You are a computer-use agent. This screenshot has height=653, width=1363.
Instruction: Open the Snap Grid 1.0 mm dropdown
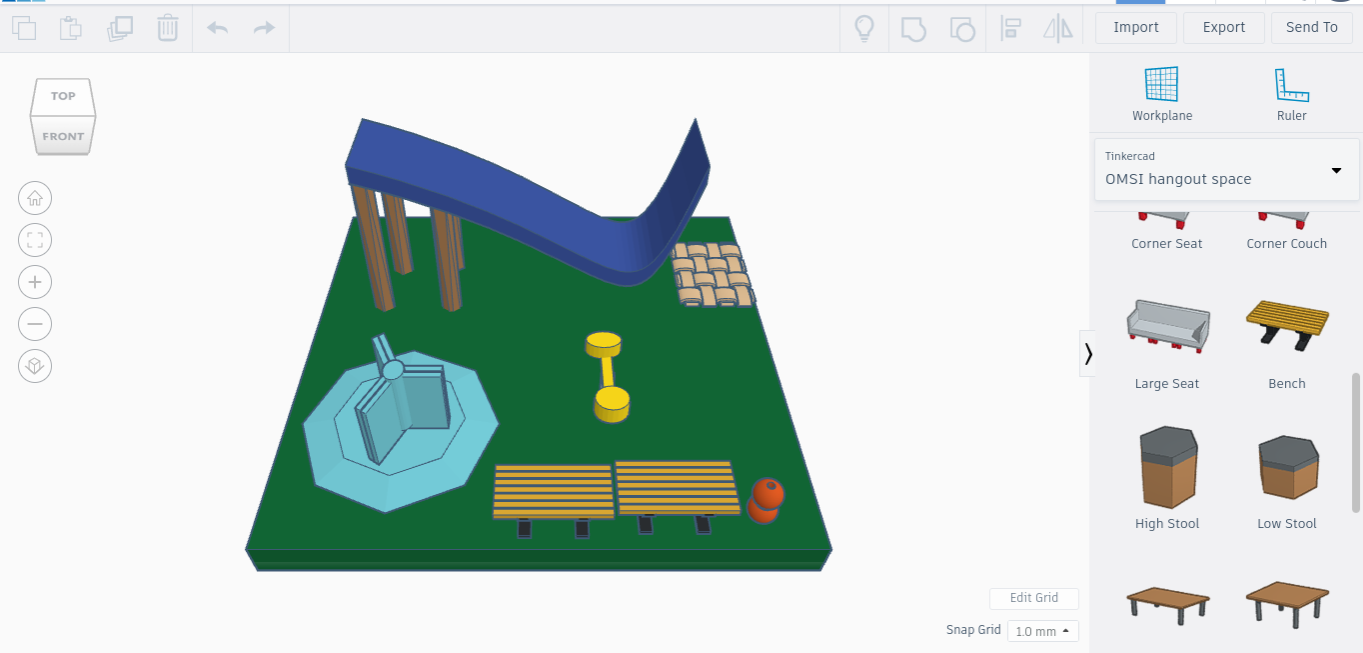coord(1042,631)
